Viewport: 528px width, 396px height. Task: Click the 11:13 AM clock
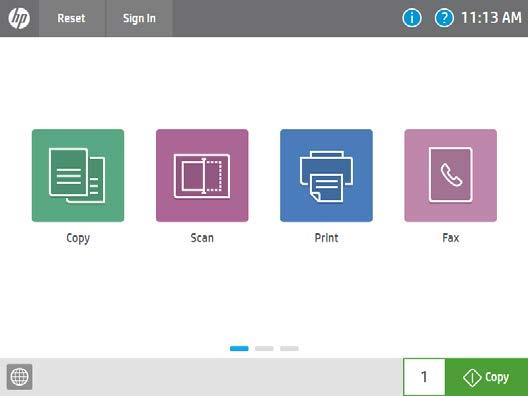click(x=491, y=18)
